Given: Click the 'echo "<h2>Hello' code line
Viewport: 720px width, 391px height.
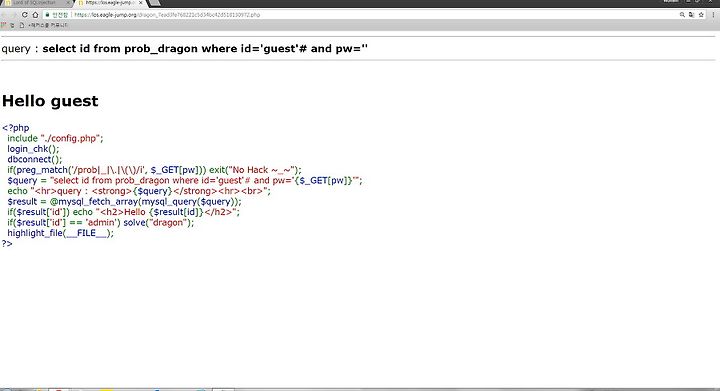Looking at the screenshot, I should coord(123,212).
